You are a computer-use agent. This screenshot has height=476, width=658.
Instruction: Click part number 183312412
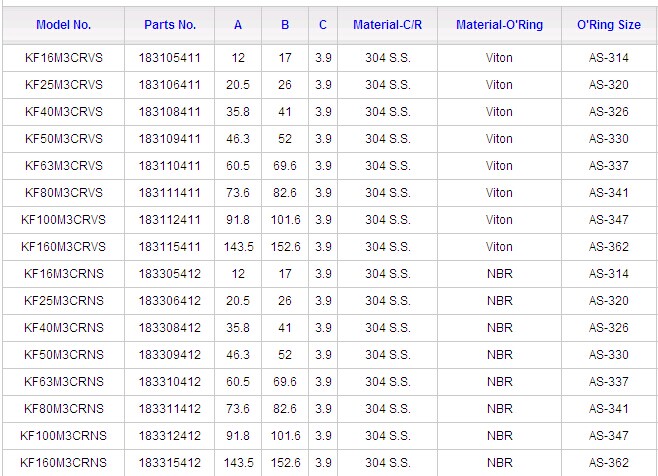coord(170,436)
